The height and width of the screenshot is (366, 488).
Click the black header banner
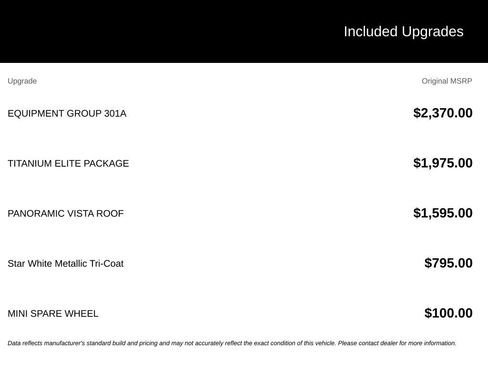[244, 31]
